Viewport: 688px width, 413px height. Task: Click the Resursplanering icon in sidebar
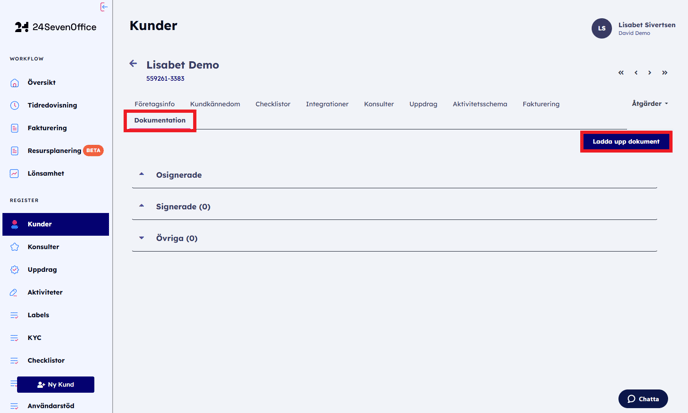[14, 151]
